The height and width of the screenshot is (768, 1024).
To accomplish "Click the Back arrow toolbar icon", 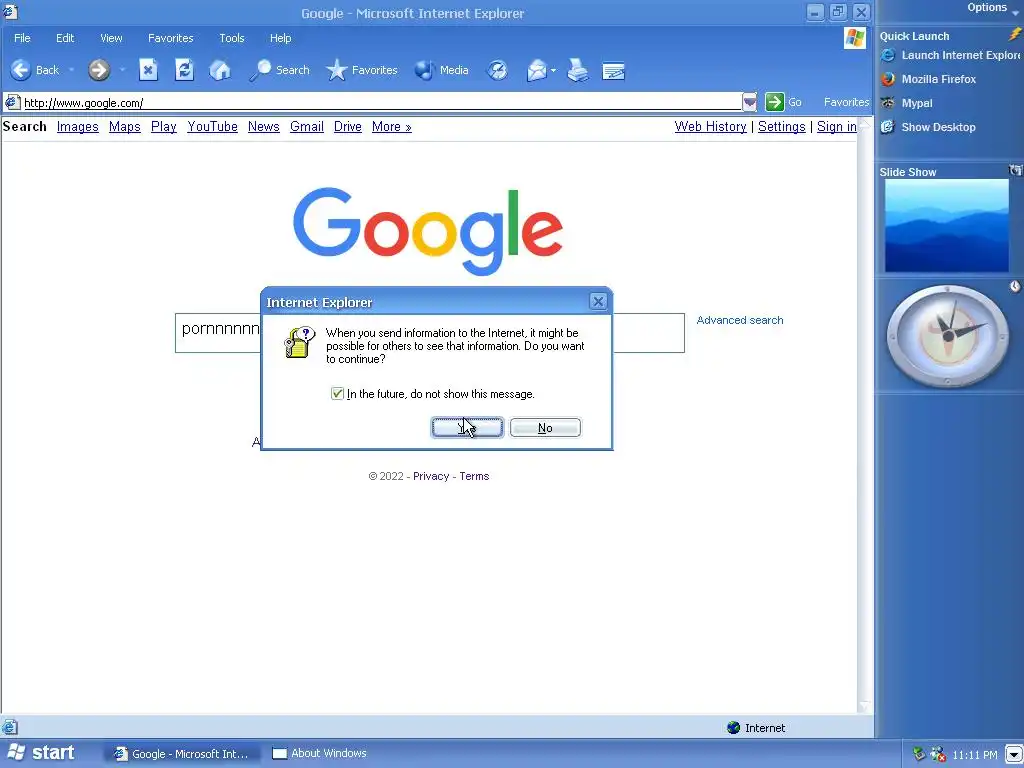I will (21, 70).
